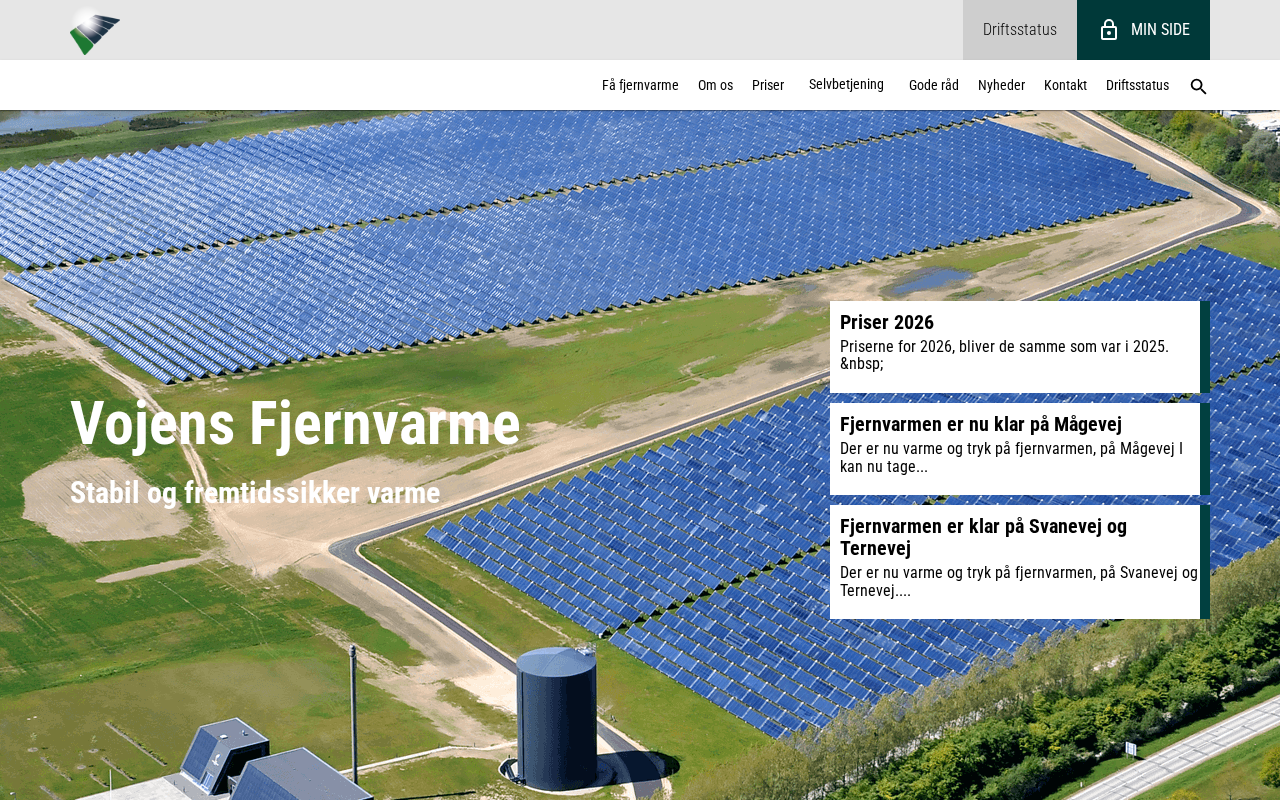
Task: Open the Få fjernvarme menu
Action: click(640, 85)
